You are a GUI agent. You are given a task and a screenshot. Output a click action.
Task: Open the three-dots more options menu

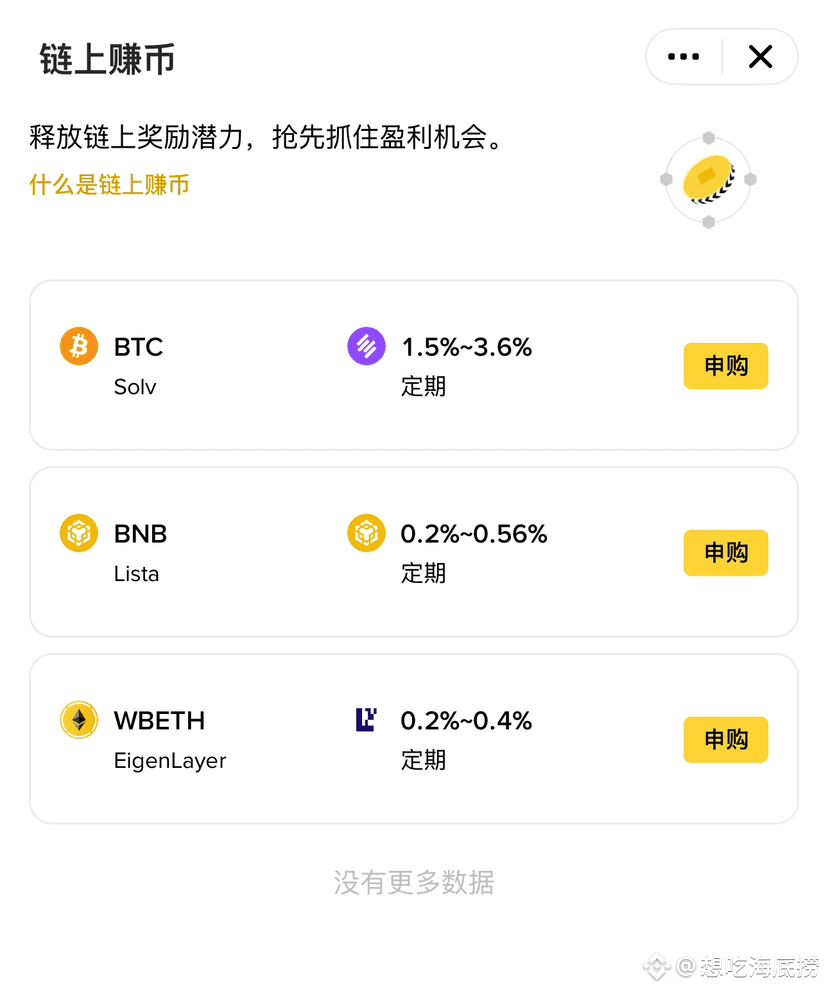click(684, 57)
